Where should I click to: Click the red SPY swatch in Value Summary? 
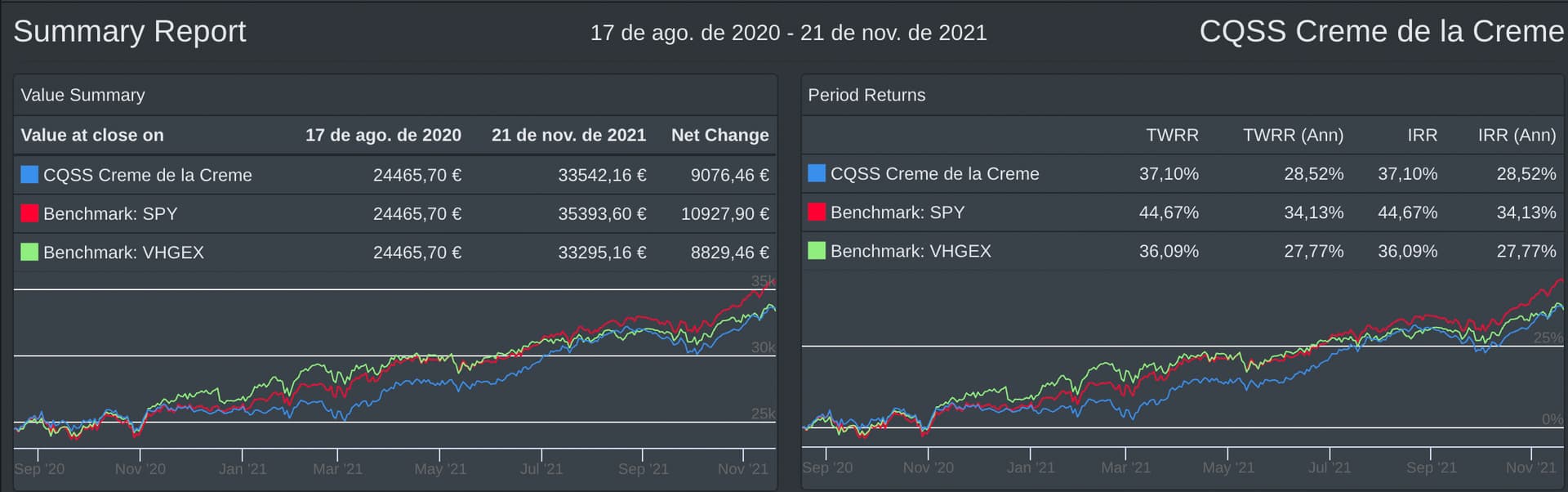[x=29, y=213]
